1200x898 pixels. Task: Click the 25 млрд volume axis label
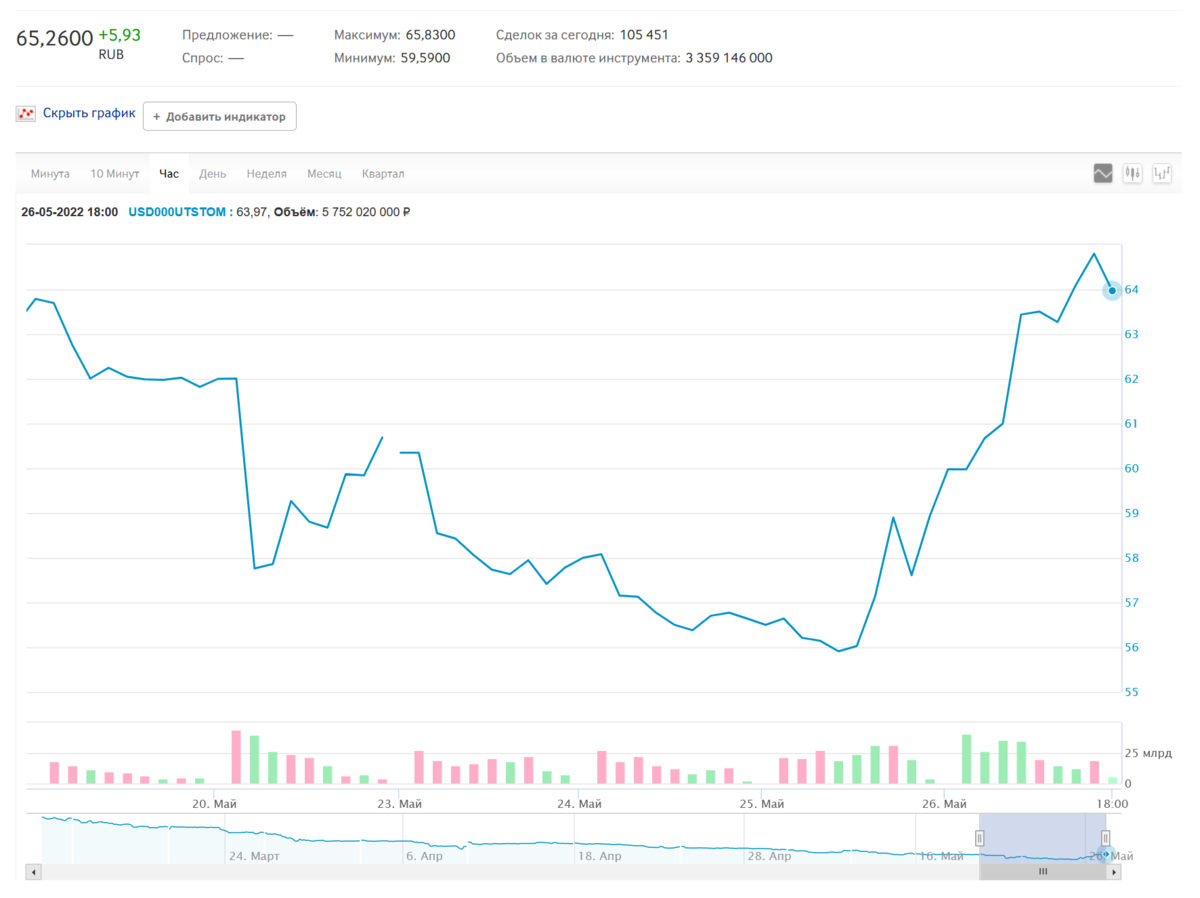pos(1148,753)
